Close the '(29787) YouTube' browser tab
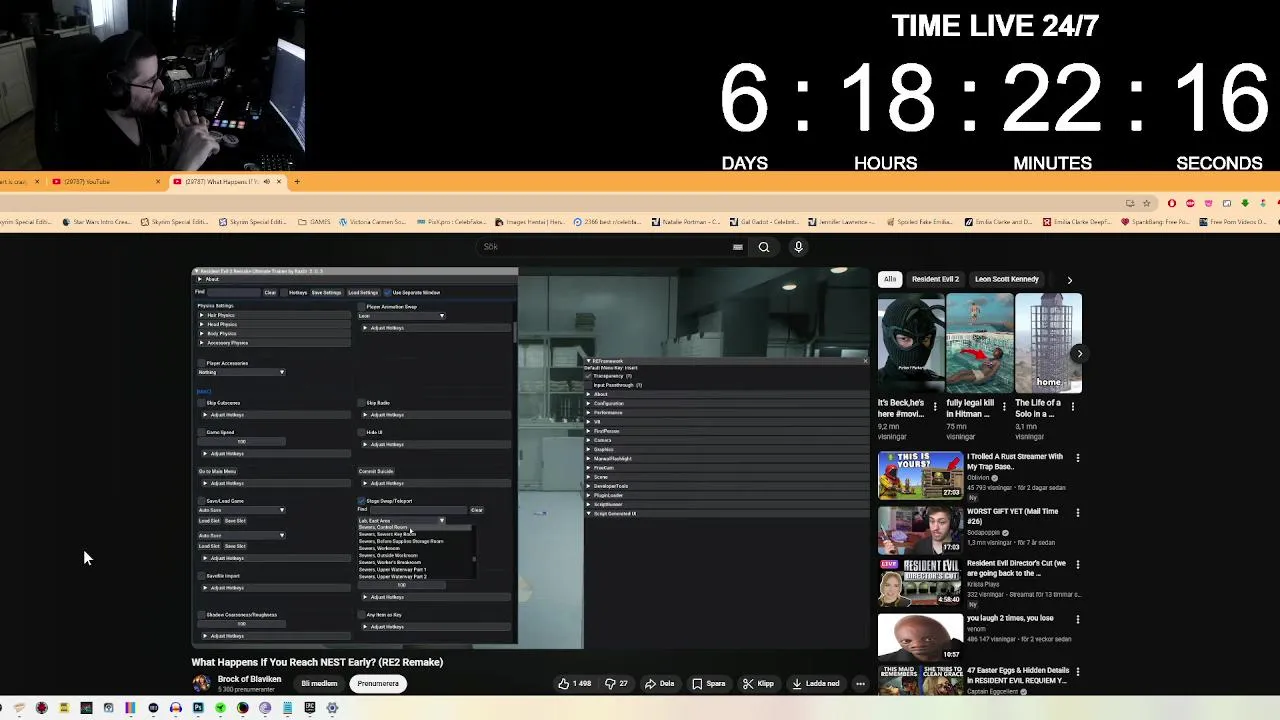 click(158, 182)
